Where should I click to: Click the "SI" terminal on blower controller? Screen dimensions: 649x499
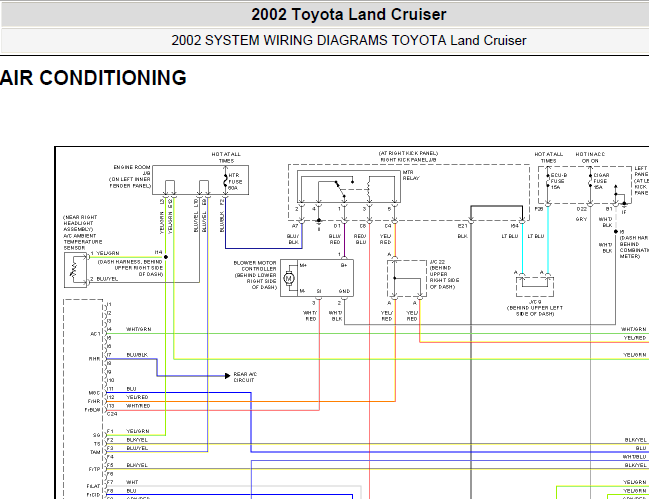pos(319,291)
